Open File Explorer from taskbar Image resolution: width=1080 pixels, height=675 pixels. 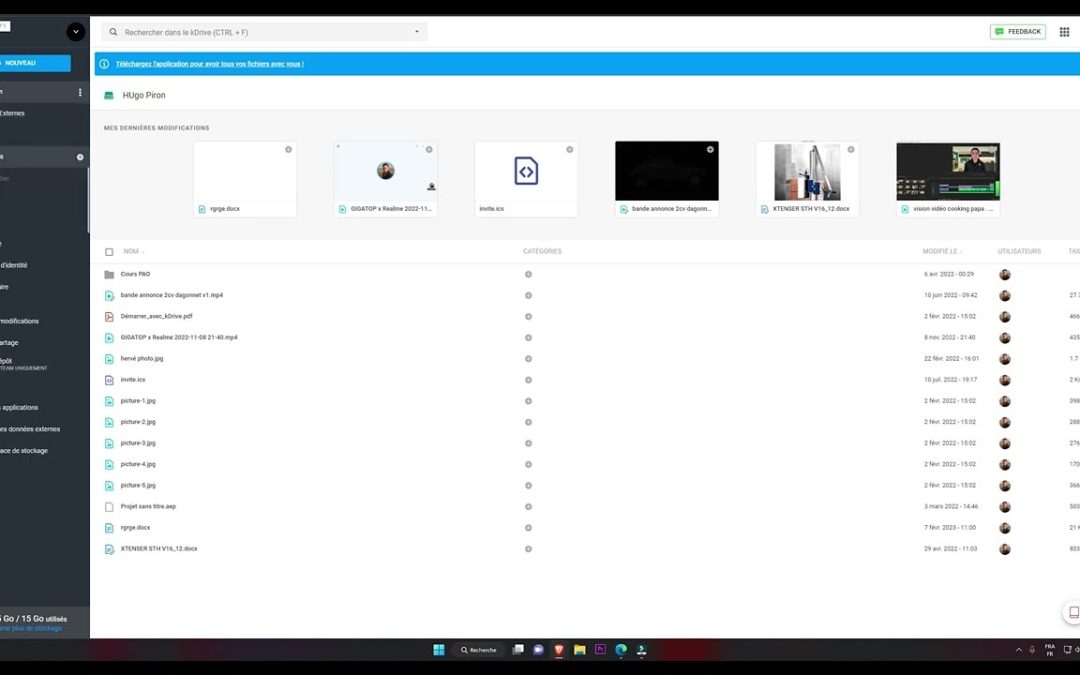579,650
